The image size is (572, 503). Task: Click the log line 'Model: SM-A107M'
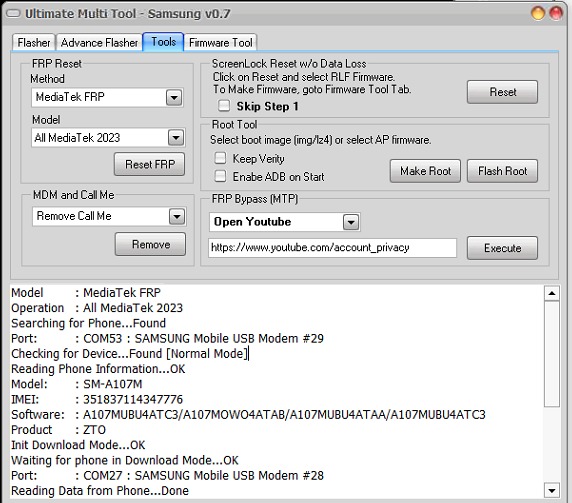77,384
